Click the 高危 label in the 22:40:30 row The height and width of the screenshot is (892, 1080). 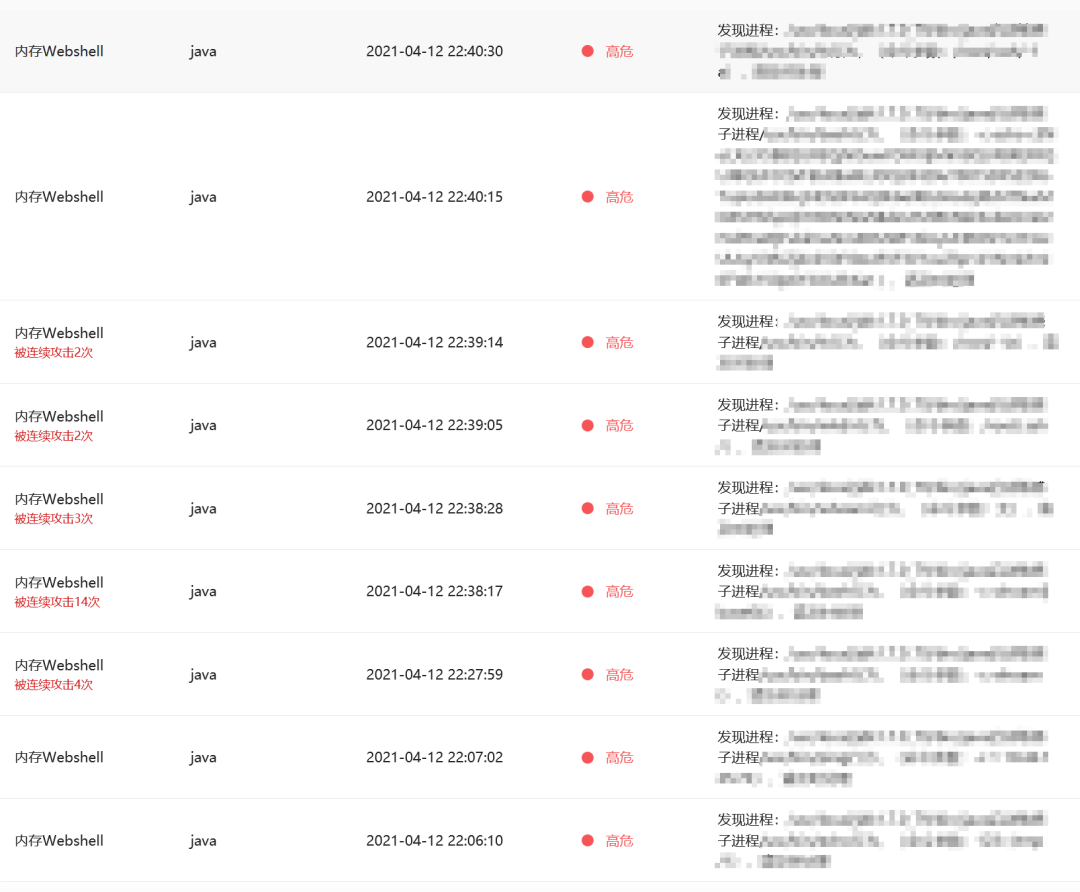point(619,51)
